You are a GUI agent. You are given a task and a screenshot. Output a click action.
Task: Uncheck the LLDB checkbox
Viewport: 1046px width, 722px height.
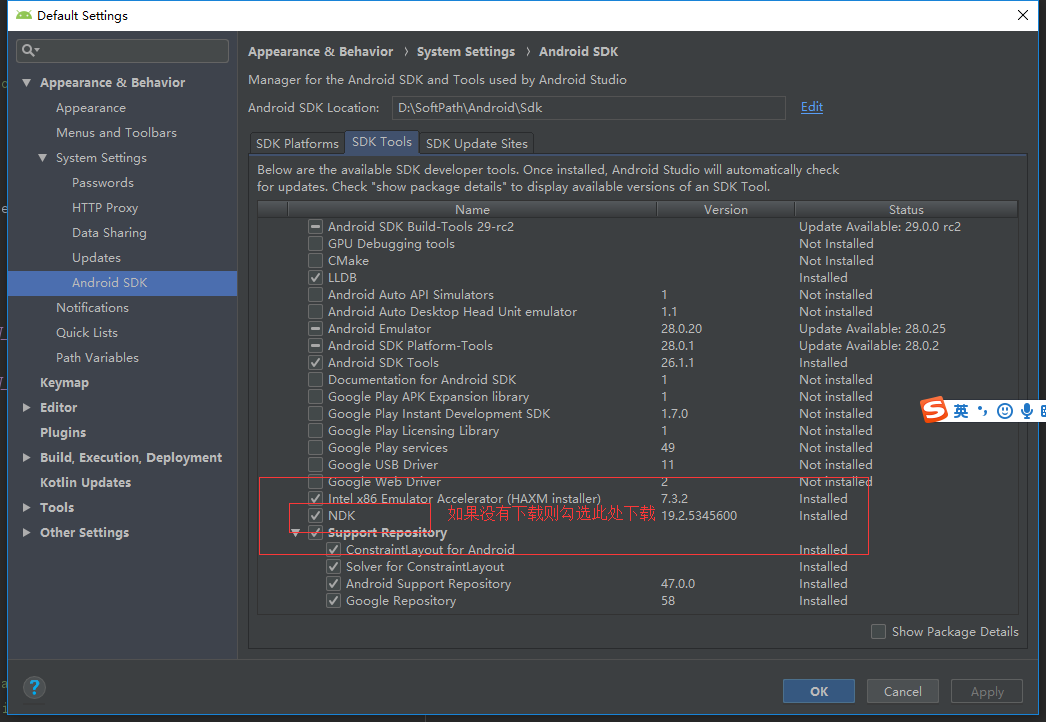(x=316, y=278)
